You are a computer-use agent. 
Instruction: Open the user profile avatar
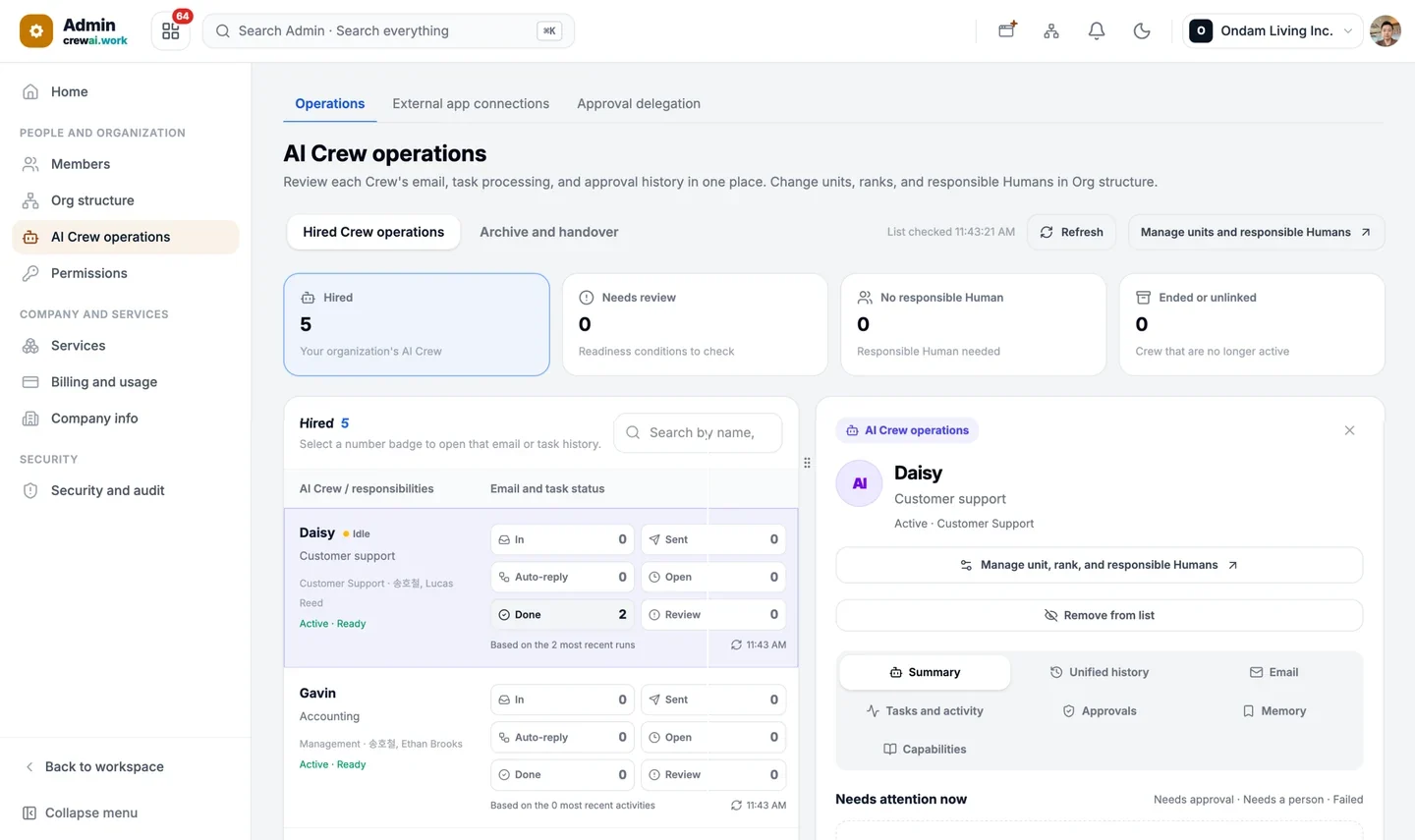(x=1386, y=31)
